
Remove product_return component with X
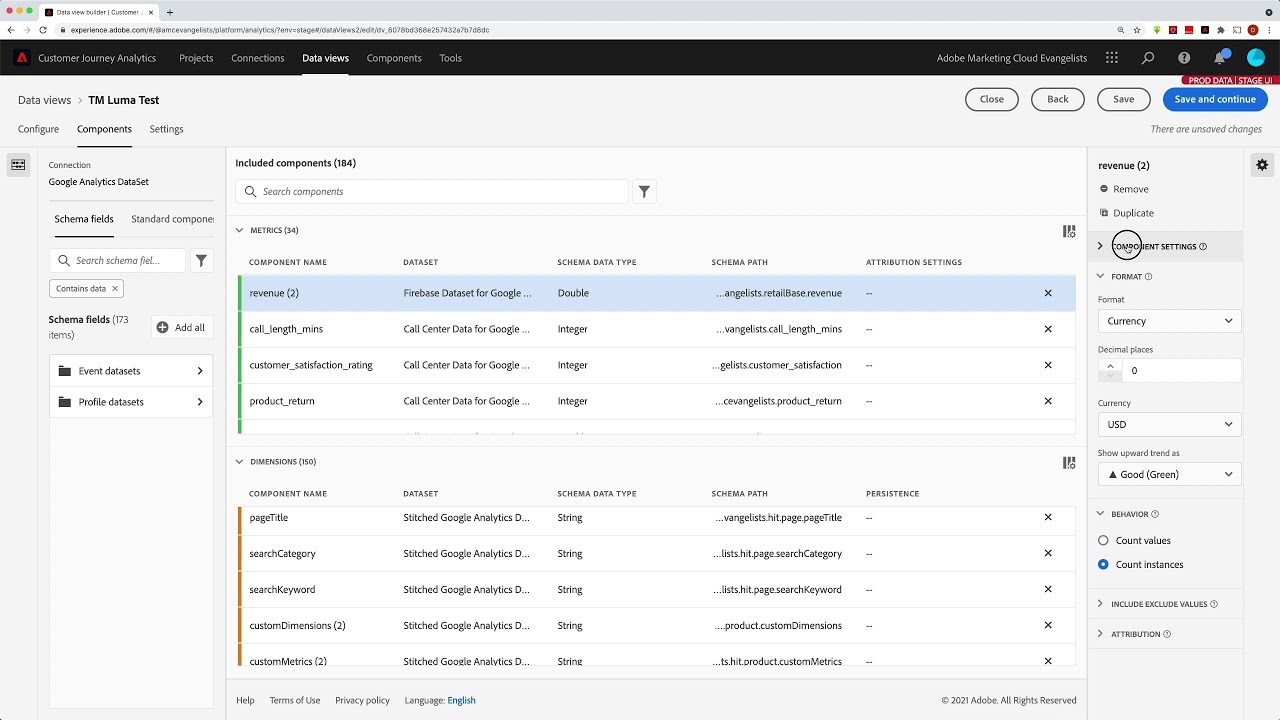(1048, 401)
